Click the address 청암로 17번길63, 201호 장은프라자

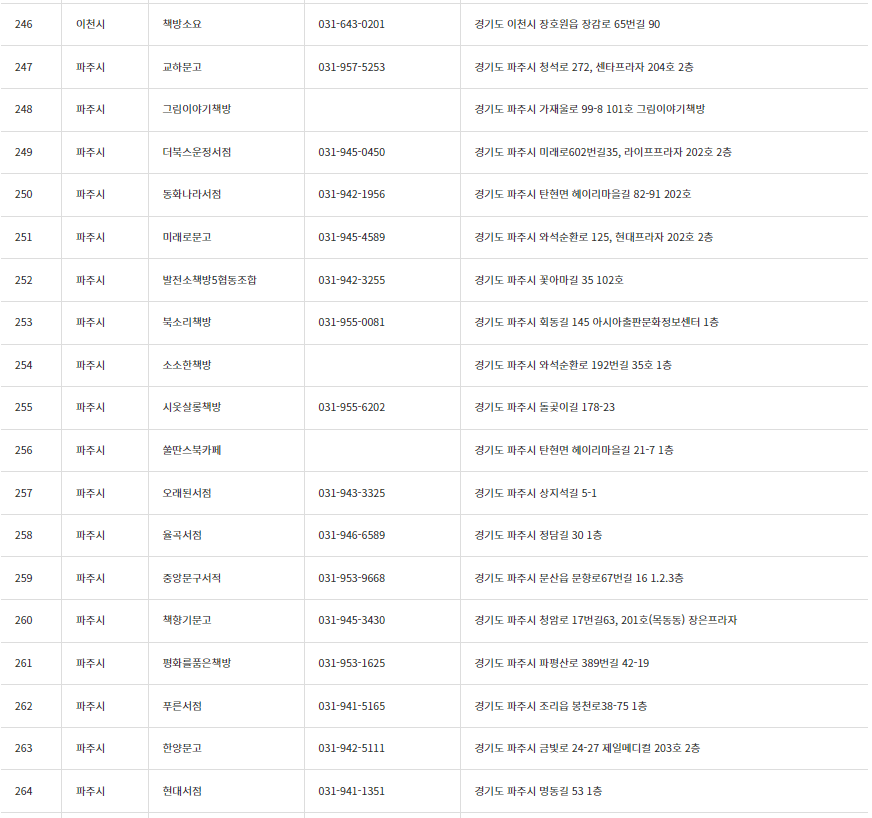click(606, 621)
